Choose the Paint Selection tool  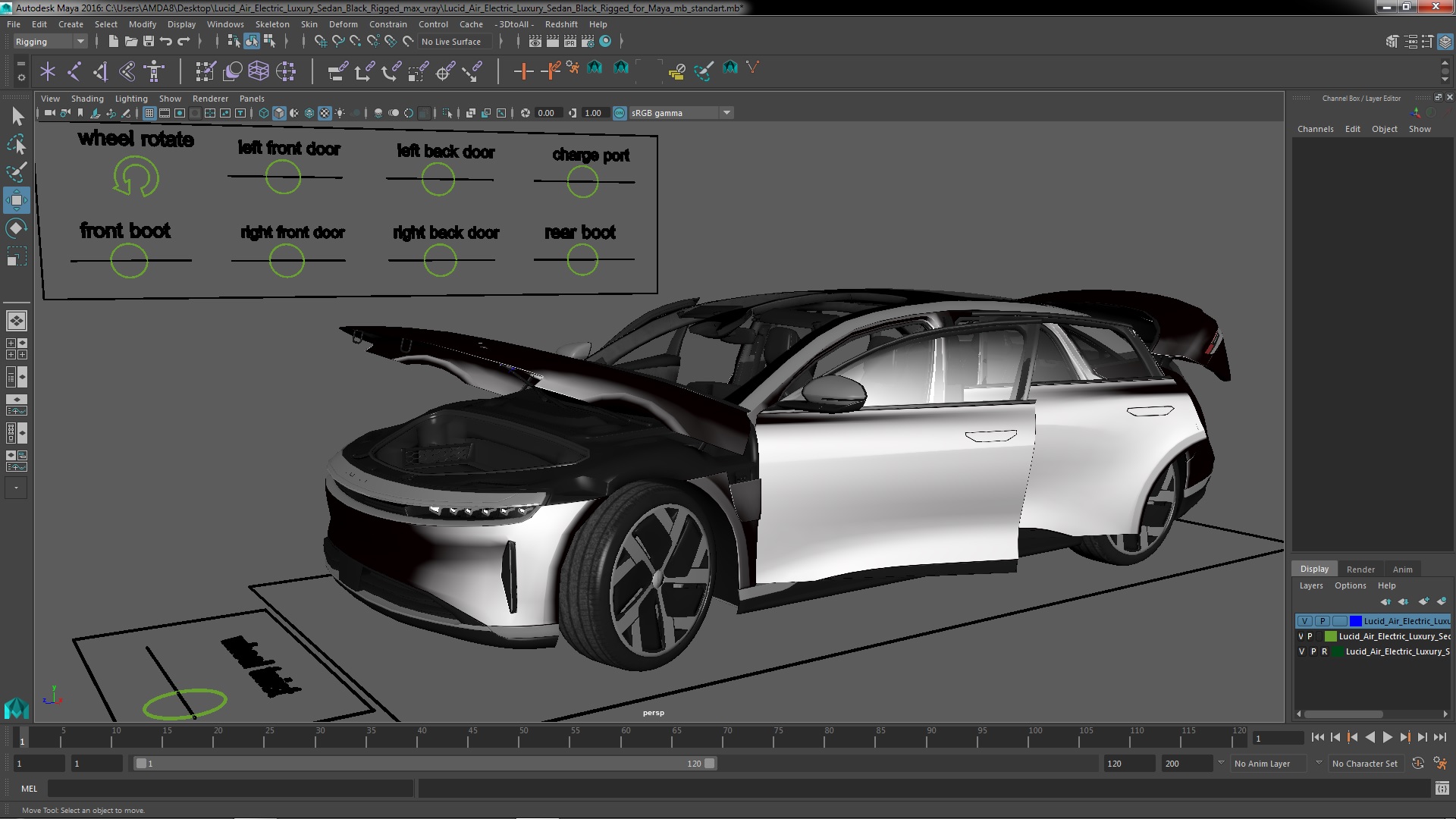pos(17,172)
